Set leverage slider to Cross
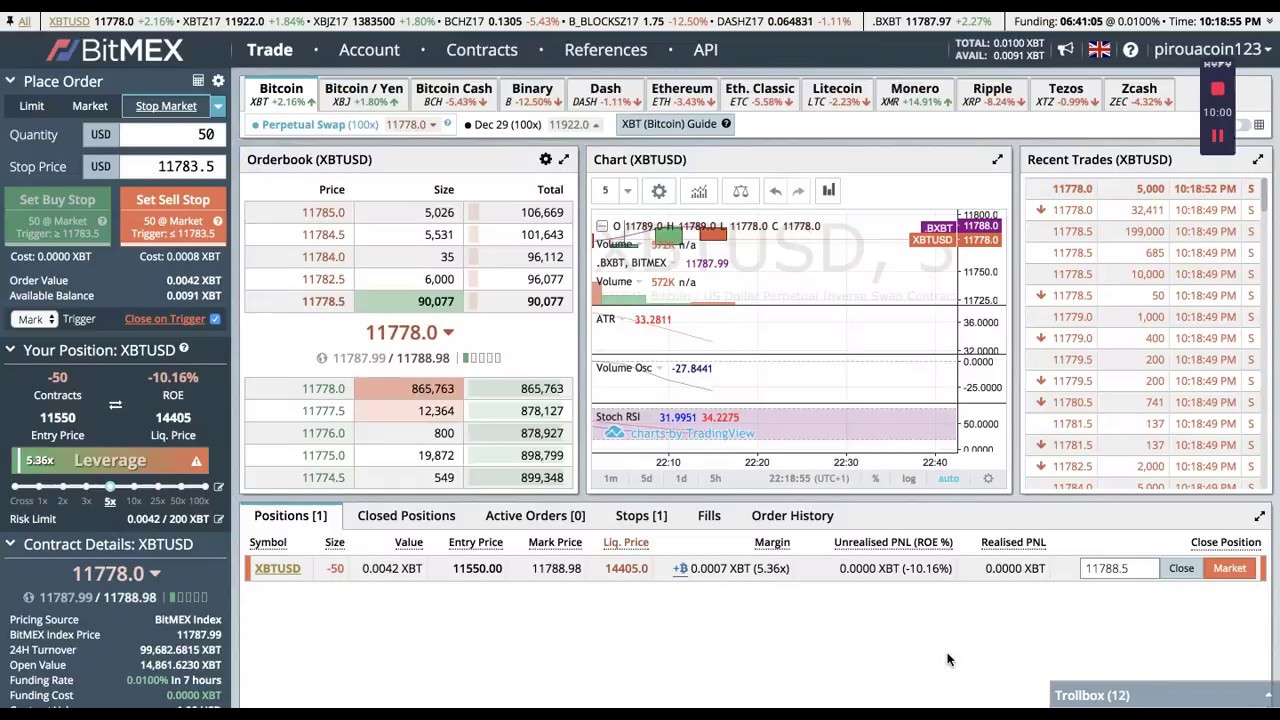1280x720 pixels. tap(16, 487)
